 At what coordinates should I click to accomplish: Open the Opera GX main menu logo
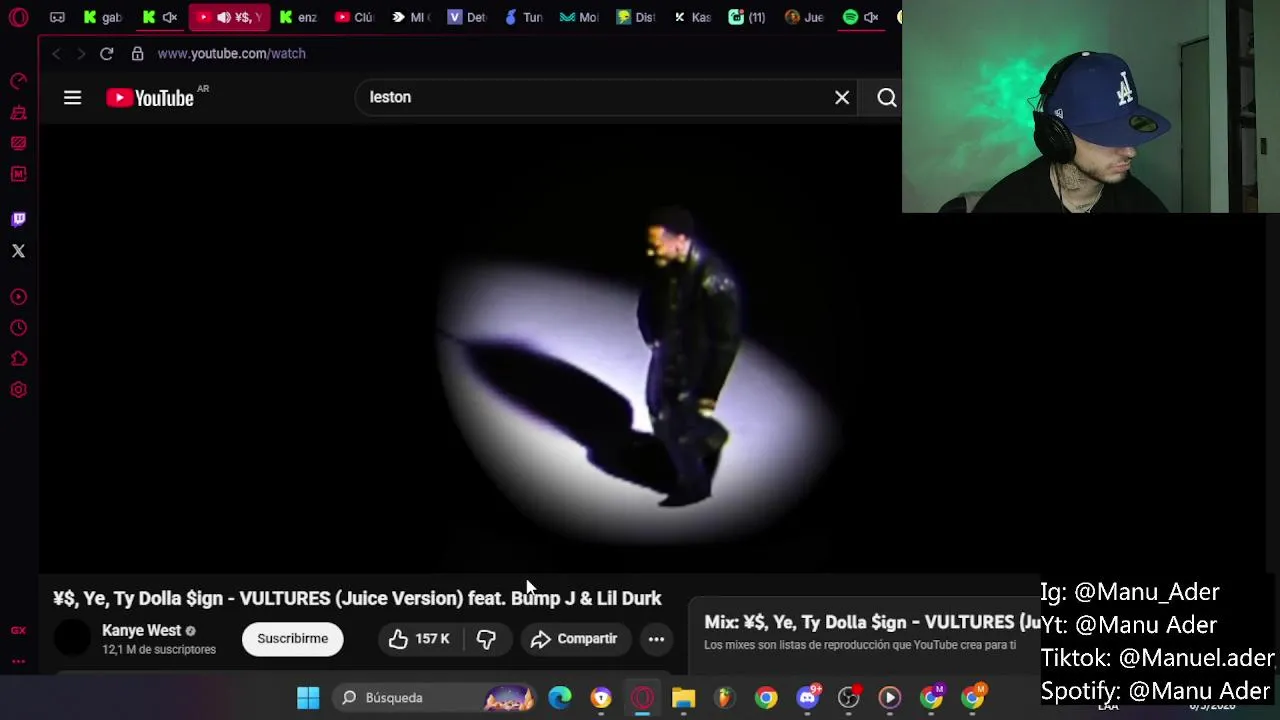[18, 17]
